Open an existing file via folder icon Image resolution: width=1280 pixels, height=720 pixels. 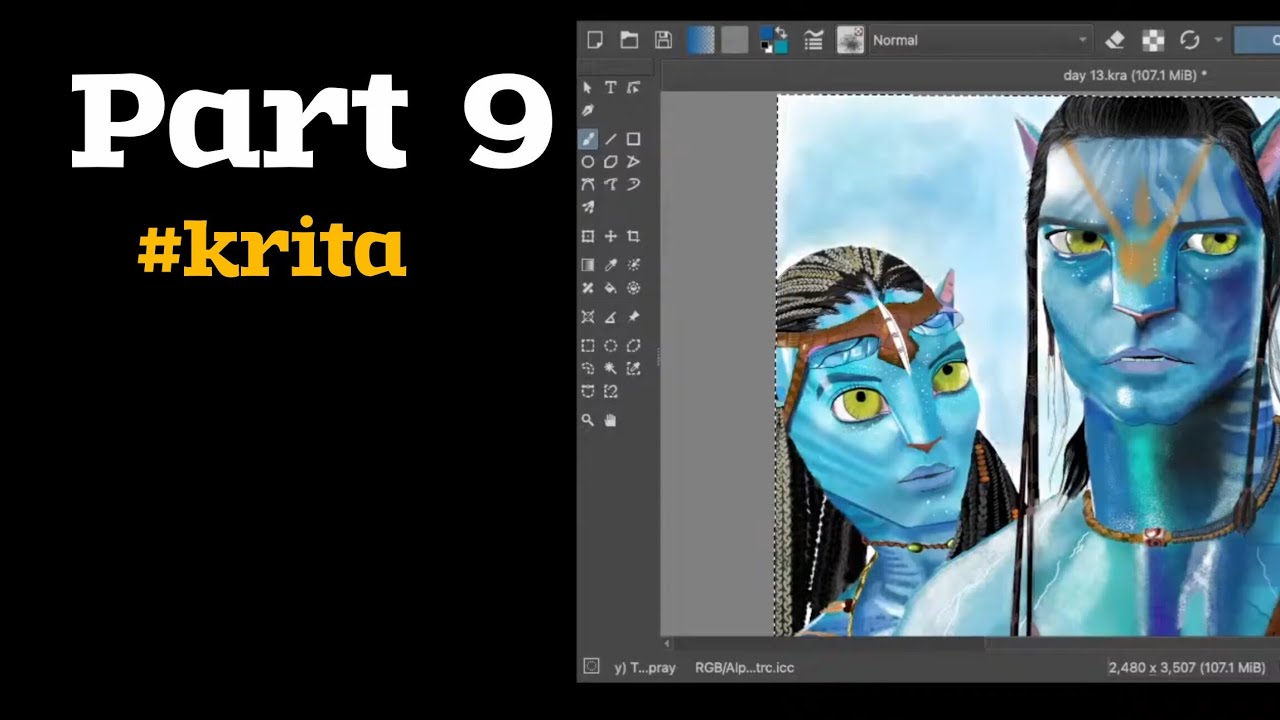point(629,40)
